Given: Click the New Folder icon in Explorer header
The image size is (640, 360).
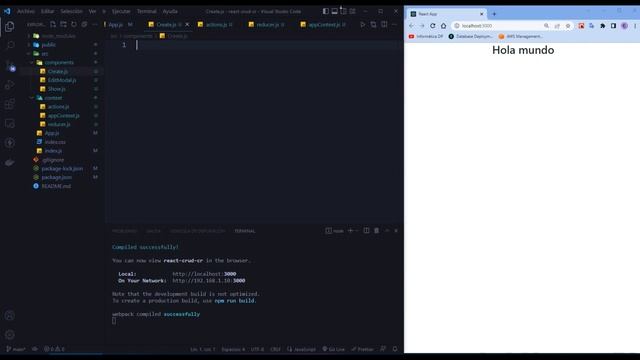Looking at the screenshot, I should (63, 24).
